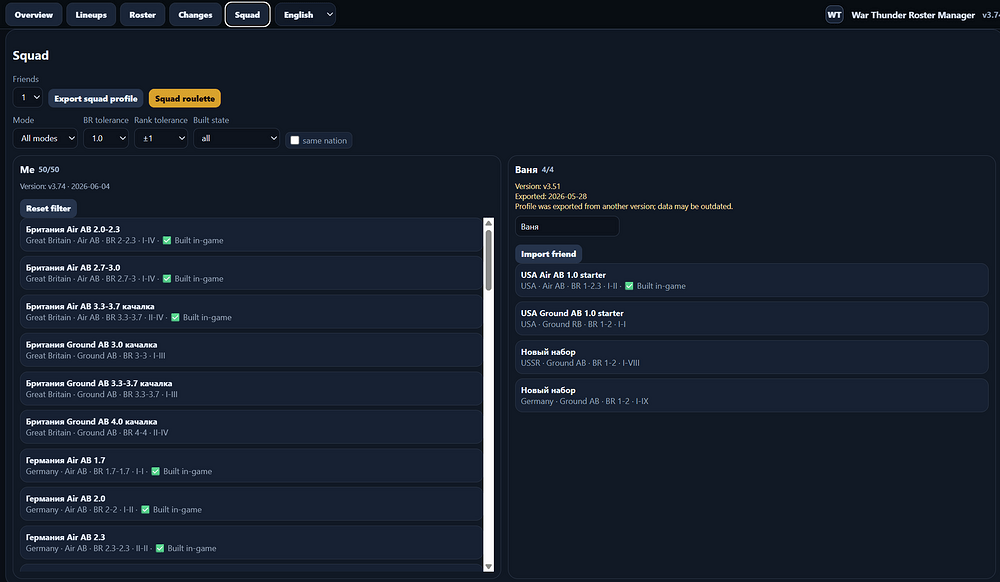This screenshot has width=1000, height=582.
Task: Select USA Ground AB 1.0 starter lineup
Action: [x=751, y=319]
